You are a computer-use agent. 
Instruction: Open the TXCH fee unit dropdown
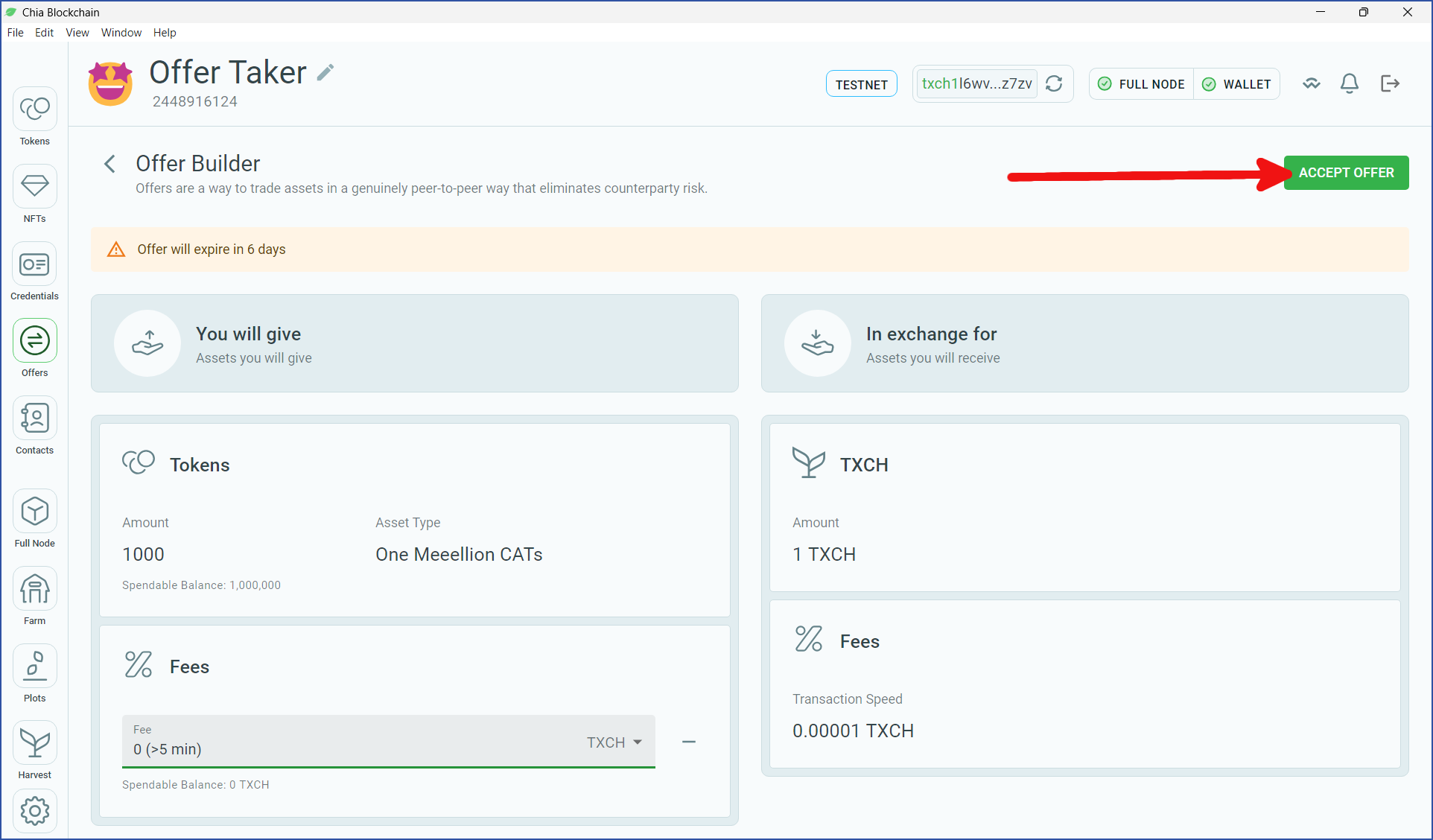coord(614,742)
